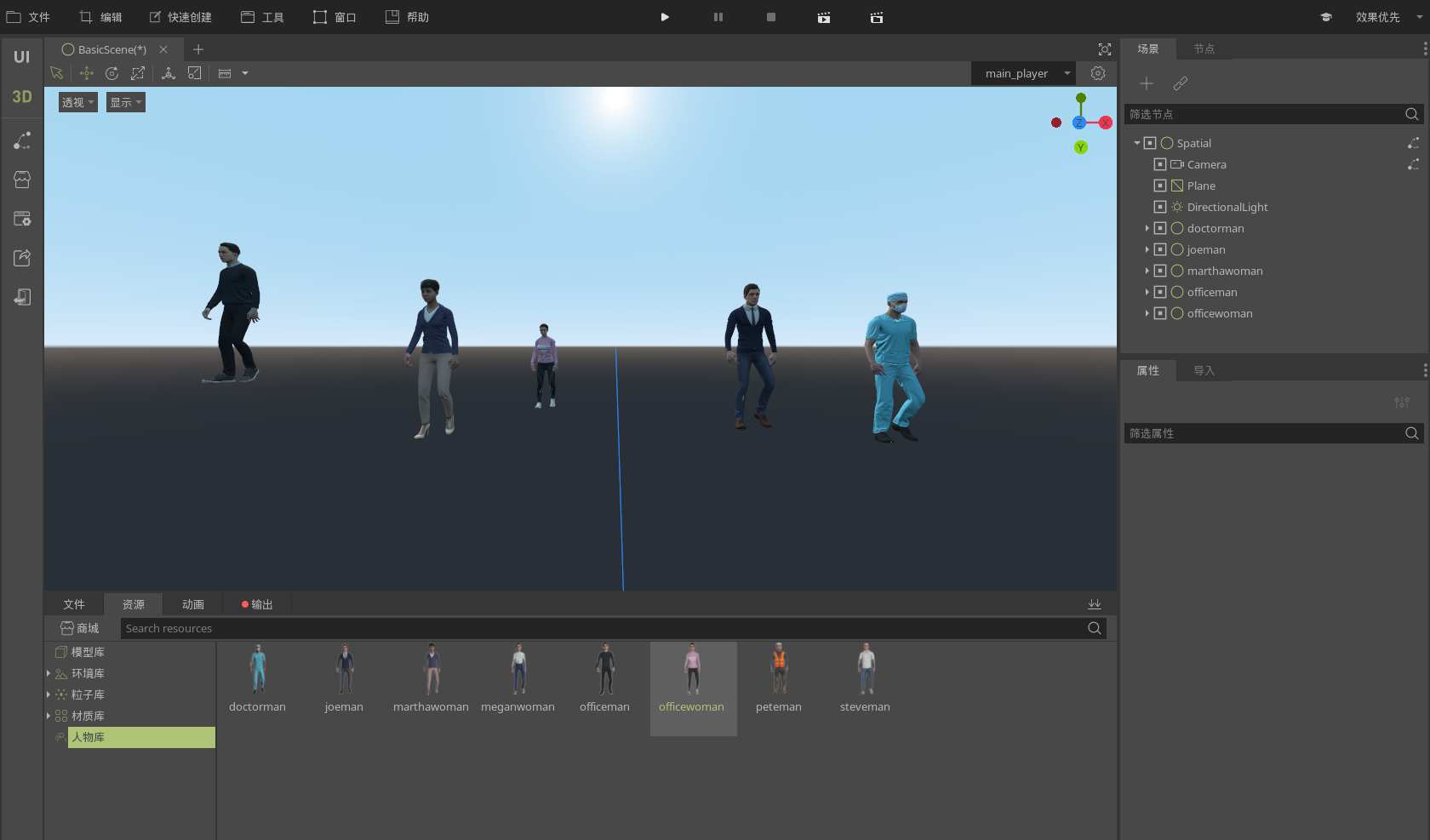Toggle visibility of Camera node
This screenshot has height=840, width=1430.
1160,164
